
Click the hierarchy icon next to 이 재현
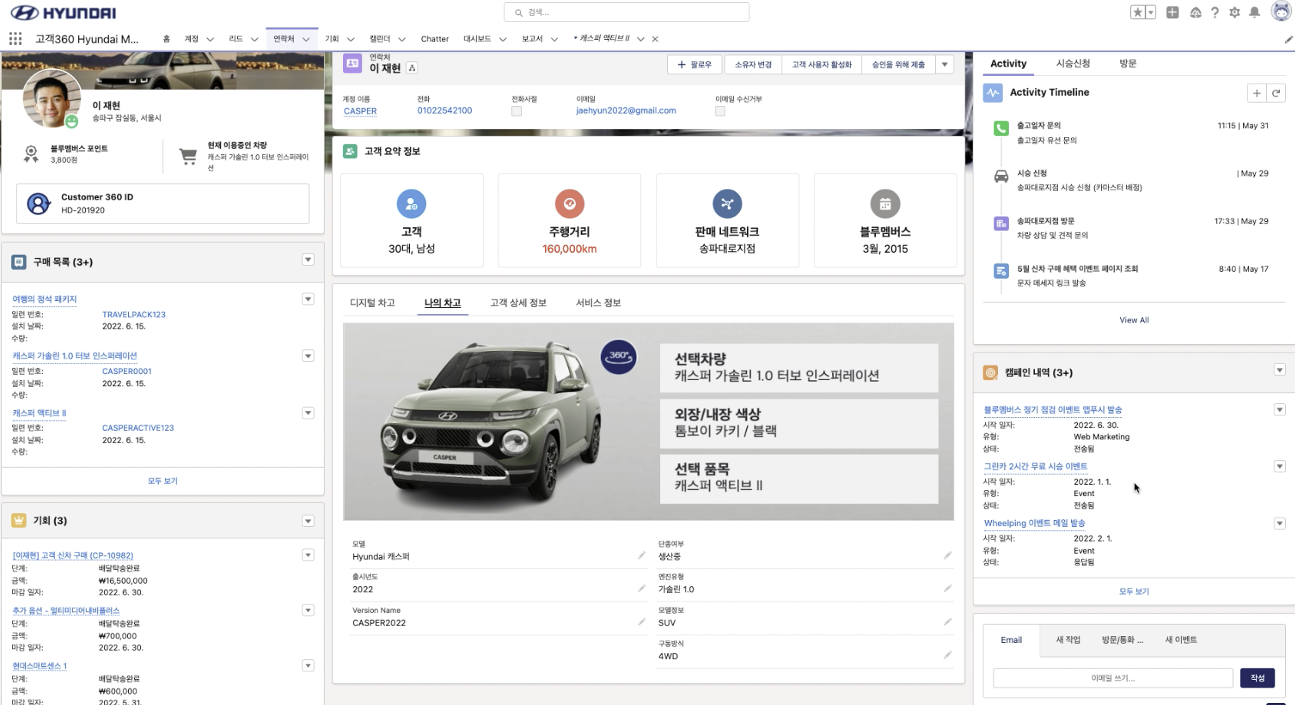point(412,68)
